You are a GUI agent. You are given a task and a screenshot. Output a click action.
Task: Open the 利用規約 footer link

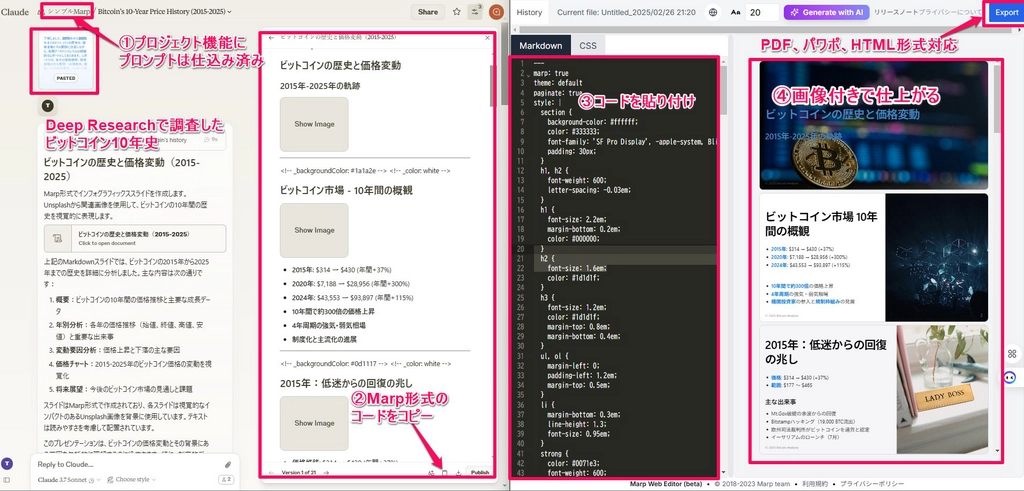coord(814,484)
